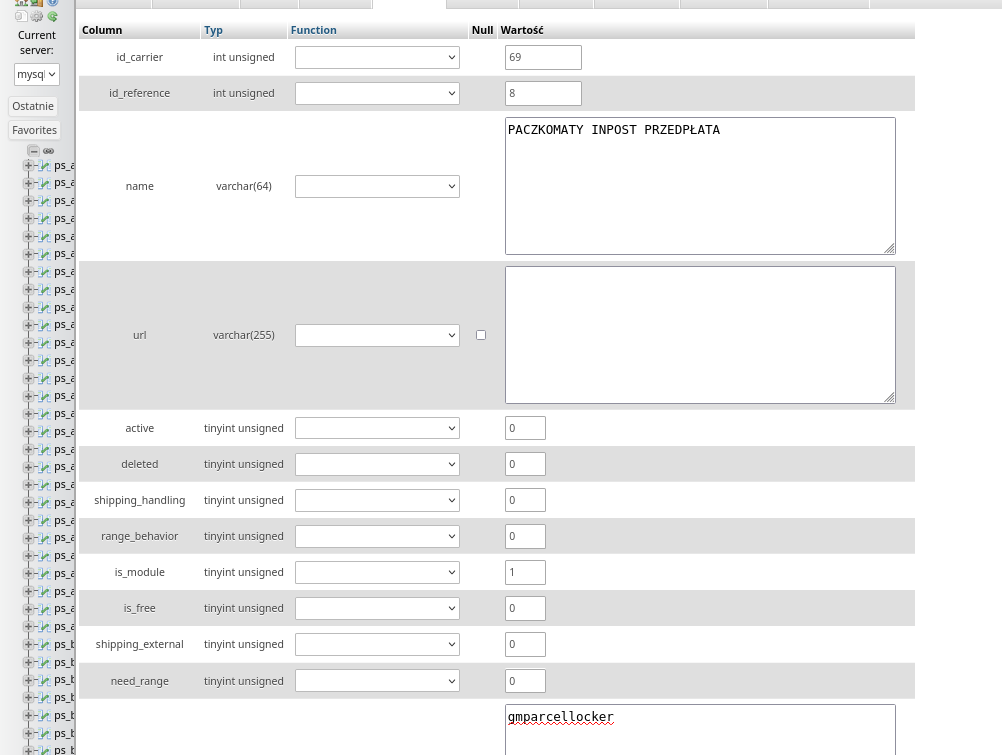Click the is_free value input field
This screenshot has height=755, width=1002.
[525, 608]
